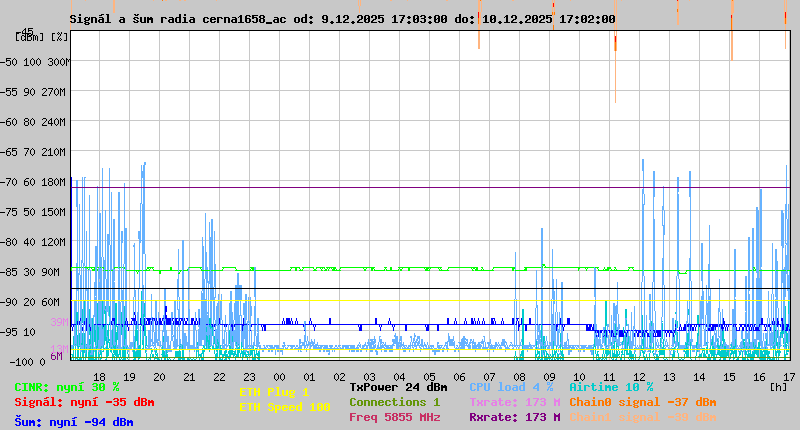Image resolution: width=800 pixels, height=430 pixels.
Task: Select hour label '14' on the time axis
Action: tap(699, 377)
